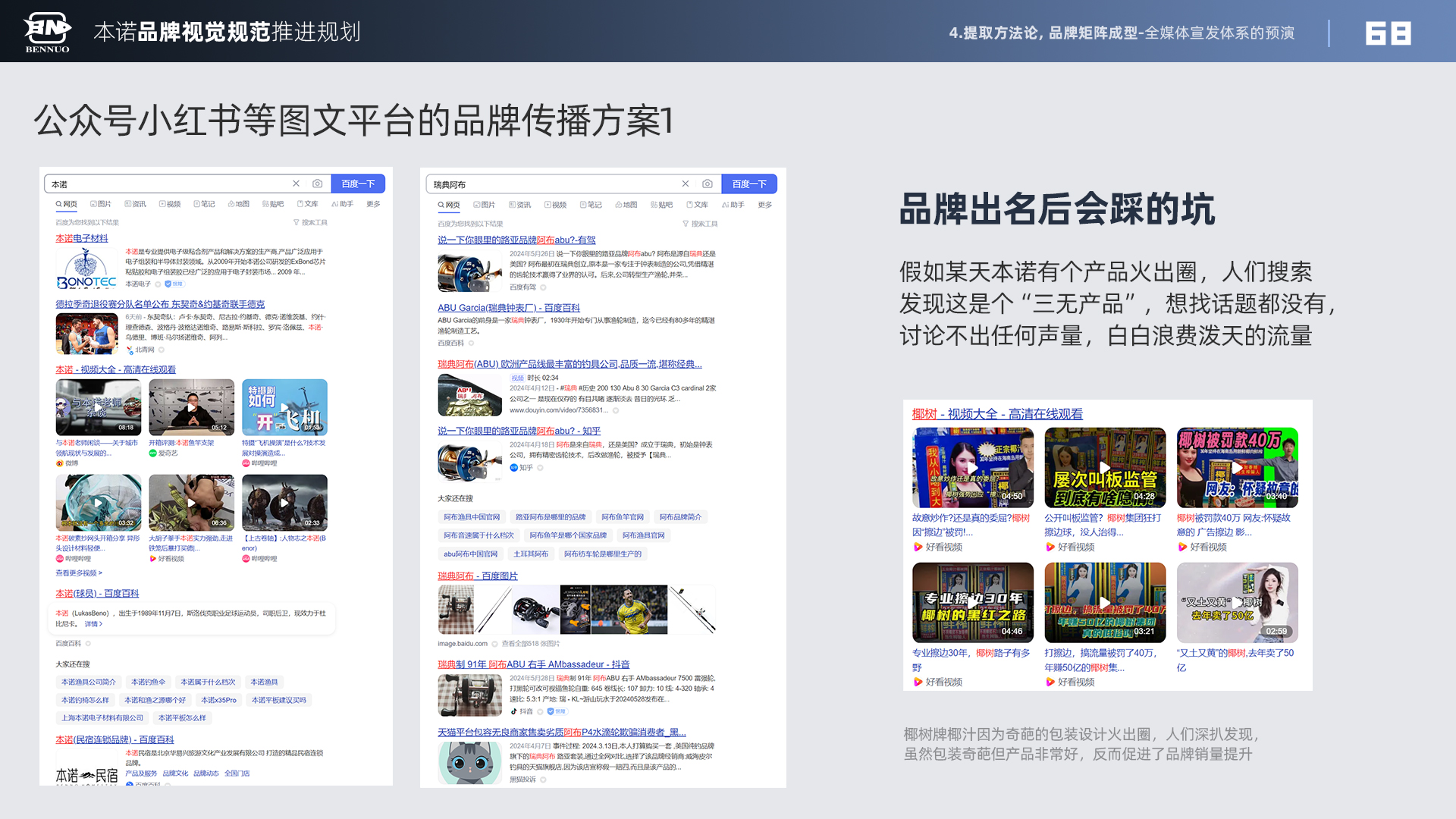Play 去年卖了50亿 02:59 video
Viewport: 1456px width, 819px height.
pos(1238,603)
